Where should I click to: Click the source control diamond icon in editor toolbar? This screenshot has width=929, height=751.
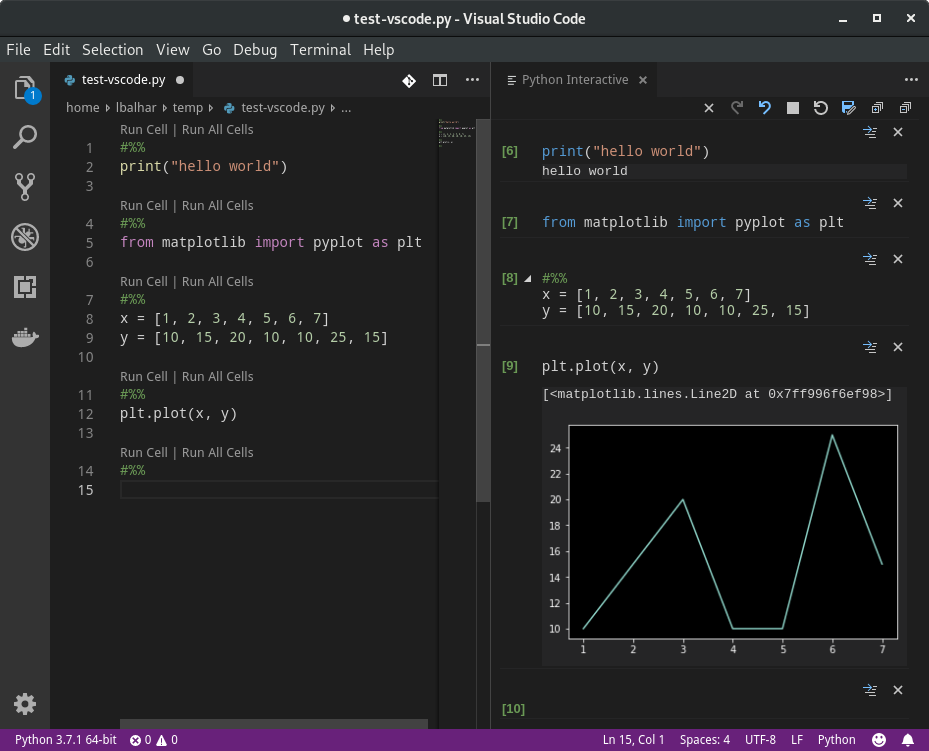point(409,81)
